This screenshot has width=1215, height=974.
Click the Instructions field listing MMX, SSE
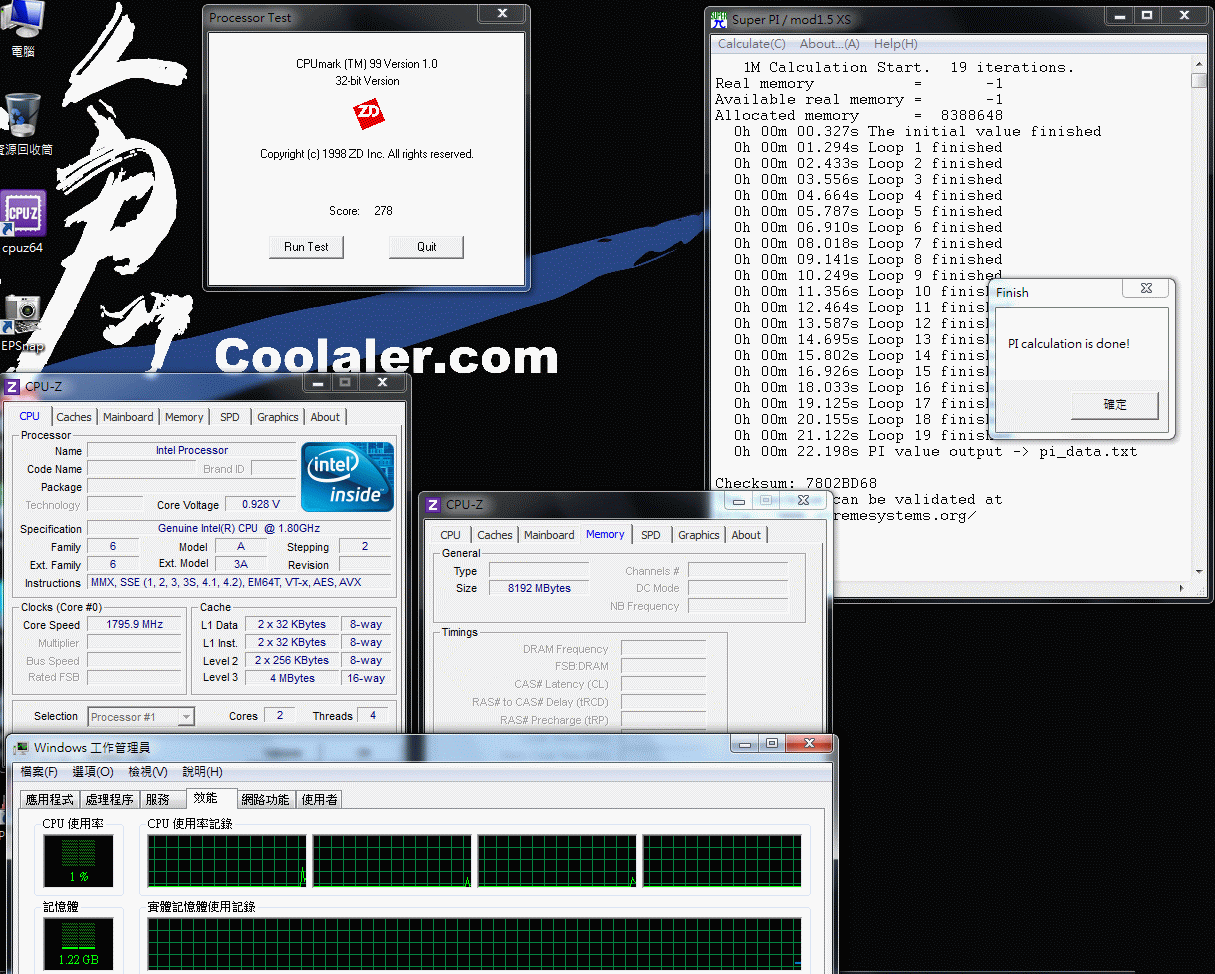point(238,582)
